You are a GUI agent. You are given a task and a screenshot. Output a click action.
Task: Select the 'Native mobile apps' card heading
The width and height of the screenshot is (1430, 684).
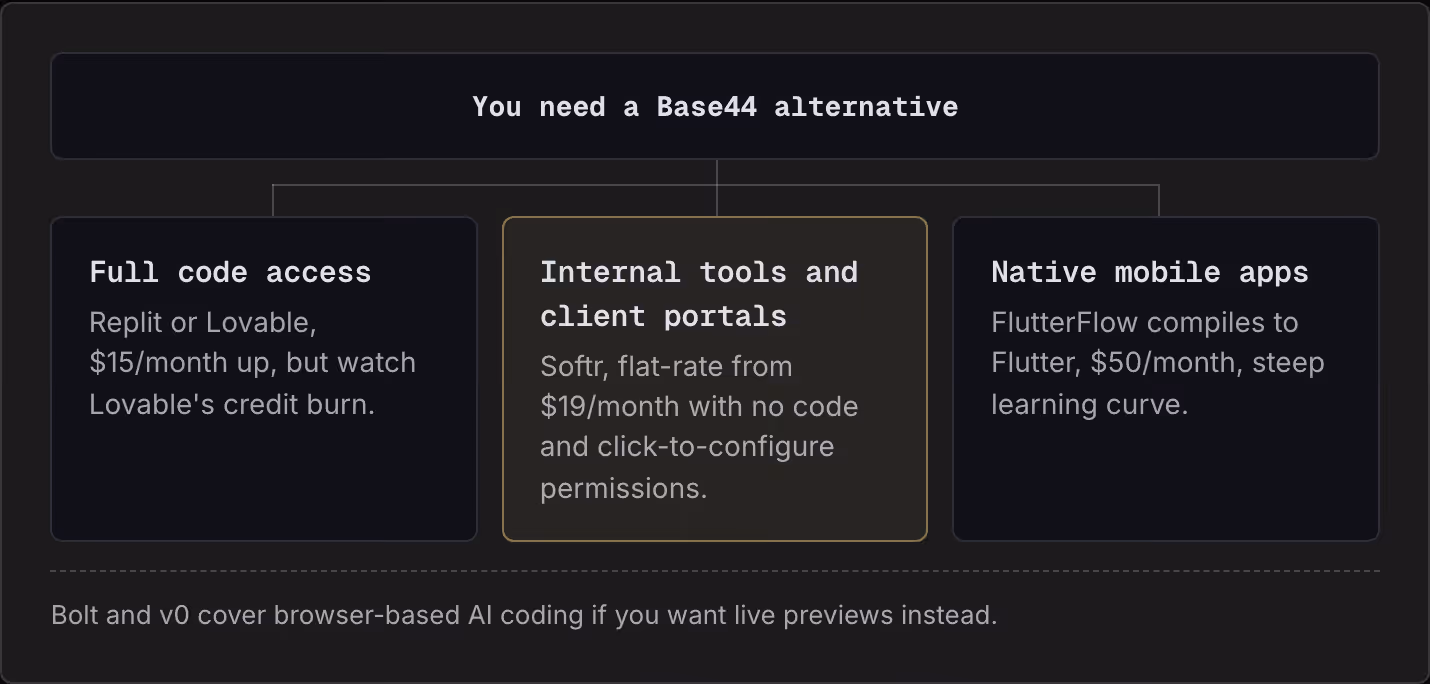1150,272
